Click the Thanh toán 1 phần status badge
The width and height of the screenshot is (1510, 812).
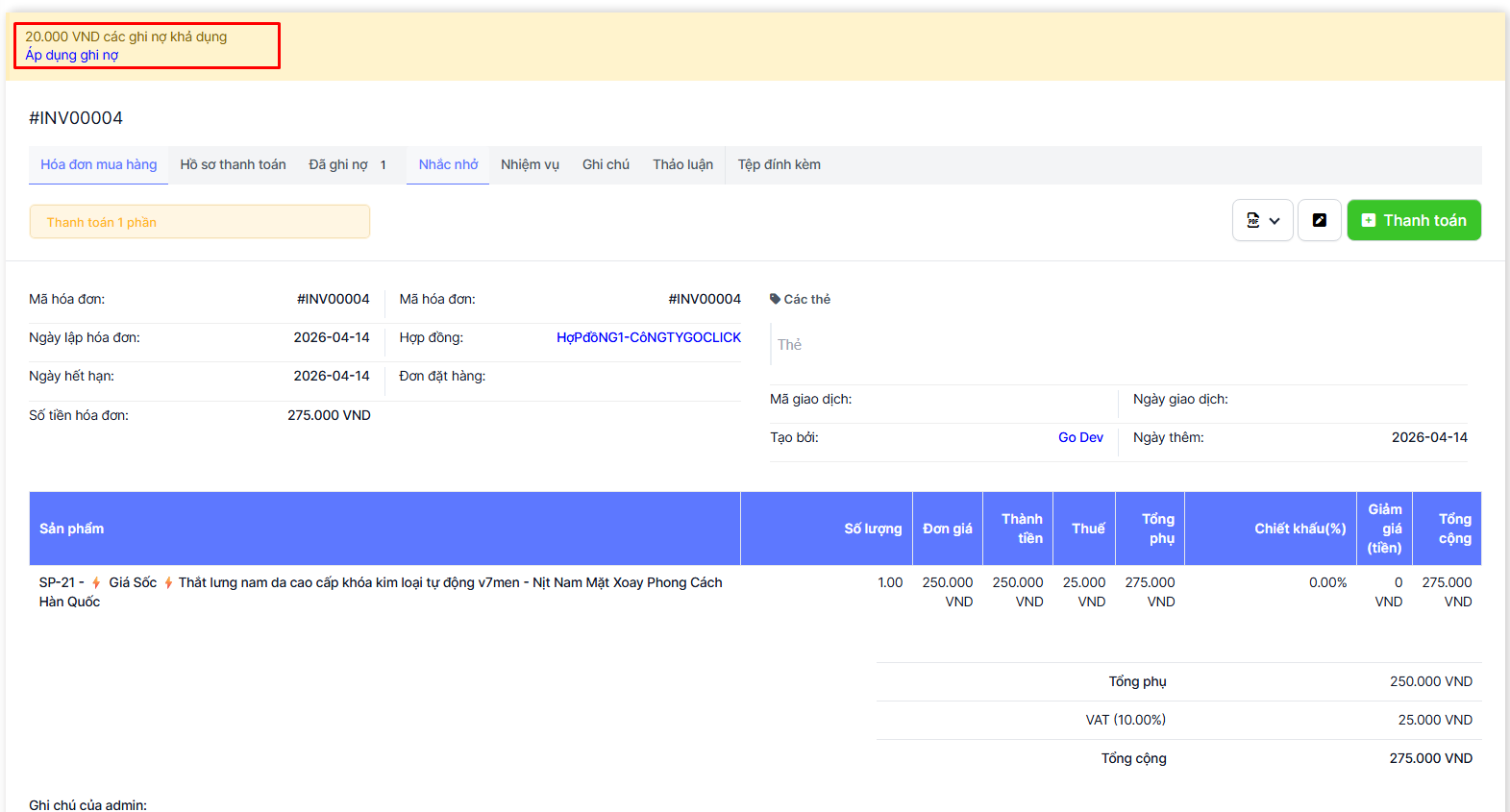pyautogui.click(x=199, y=222)
